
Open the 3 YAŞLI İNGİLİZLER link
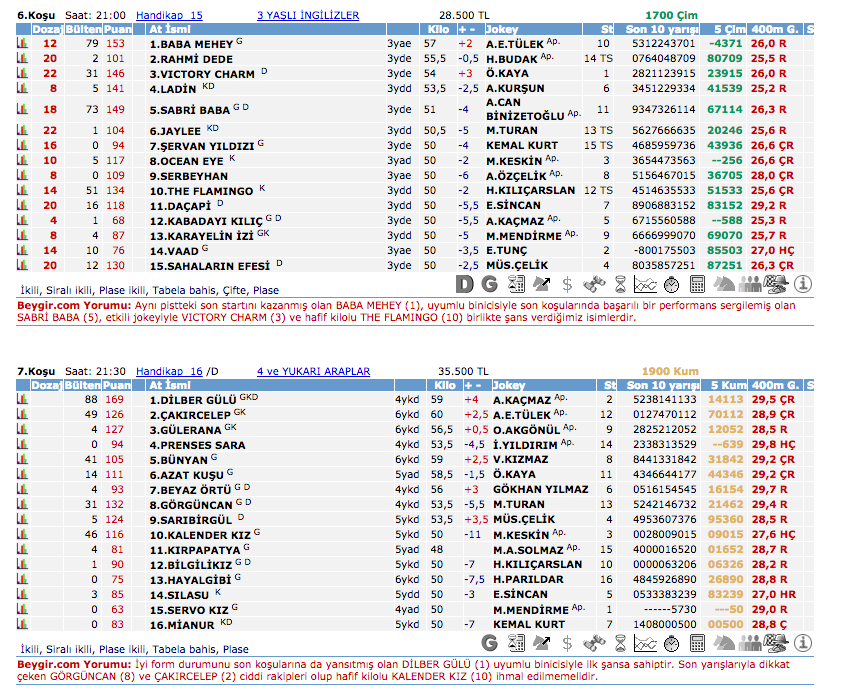click(x=307, y=15)
